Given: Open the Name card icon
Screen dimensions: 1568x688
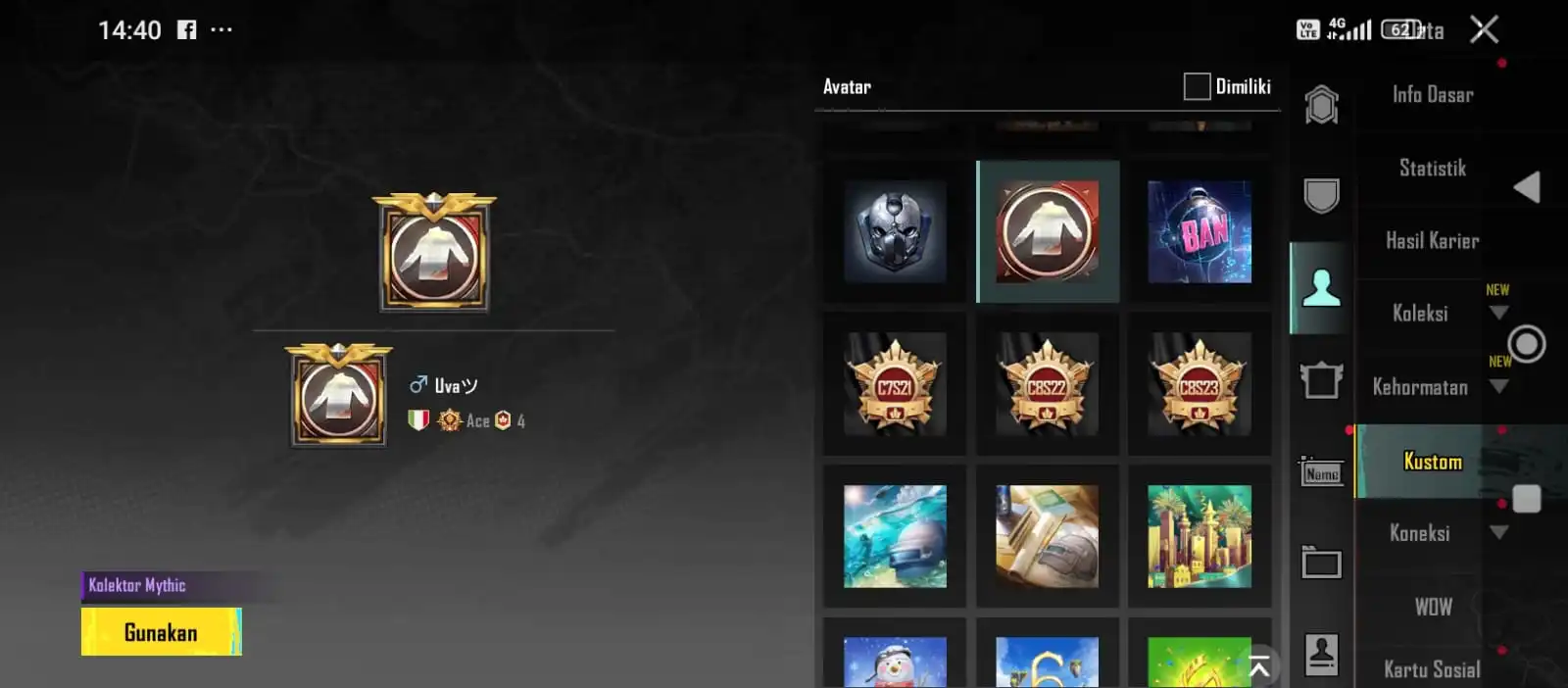Looking at the screenshot, I should click(x=1321, y=472).
